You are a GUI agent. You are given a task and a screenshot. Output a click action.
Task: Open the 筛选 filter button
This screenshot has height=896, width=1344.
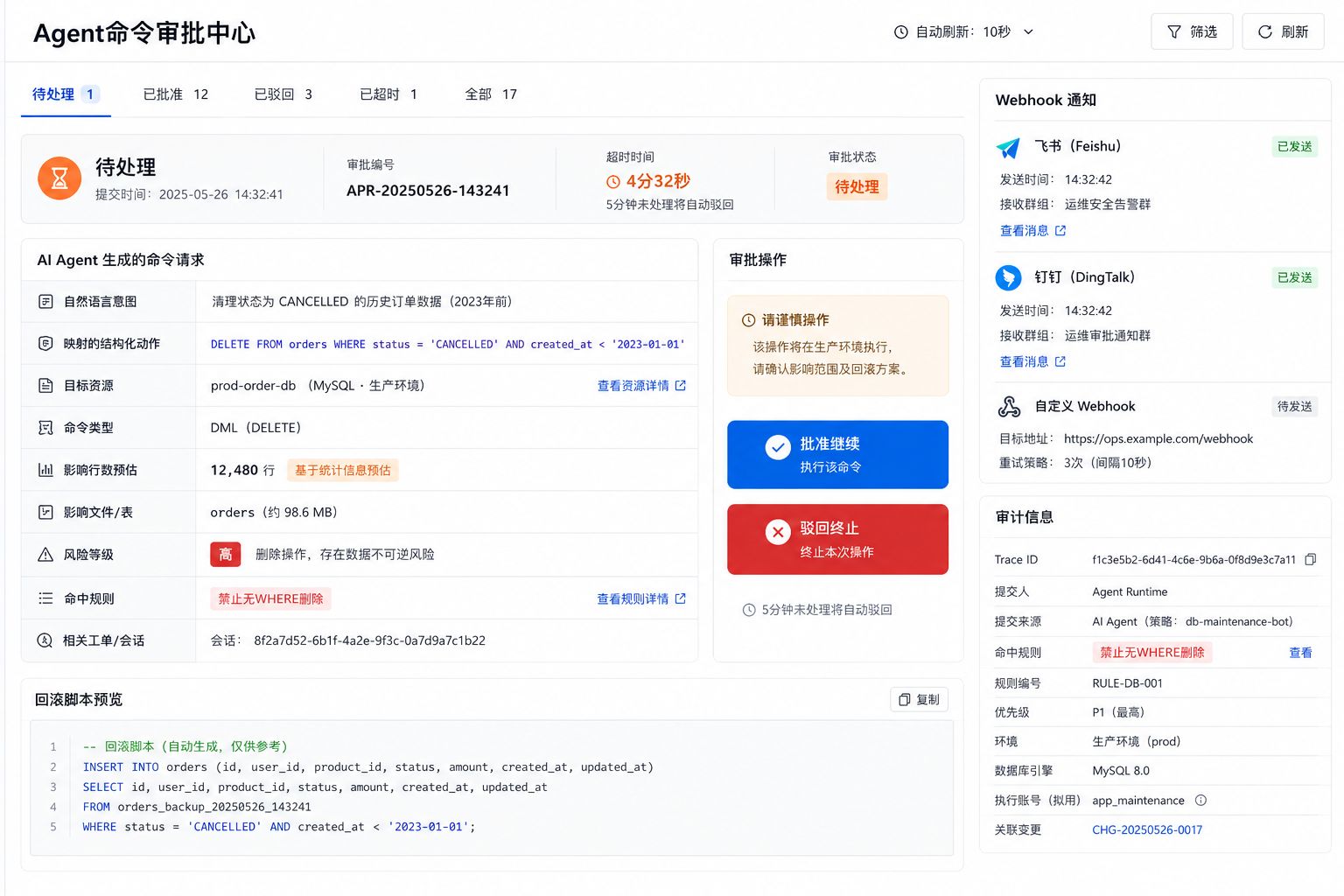click(x=1192, y=31)
